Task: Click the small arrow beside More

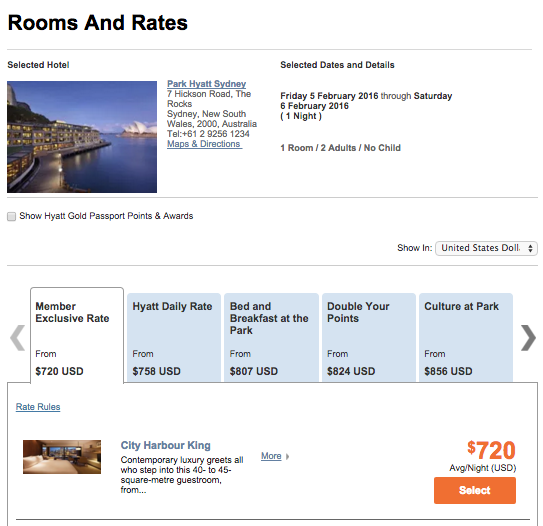Action: [x=287, y=457]
